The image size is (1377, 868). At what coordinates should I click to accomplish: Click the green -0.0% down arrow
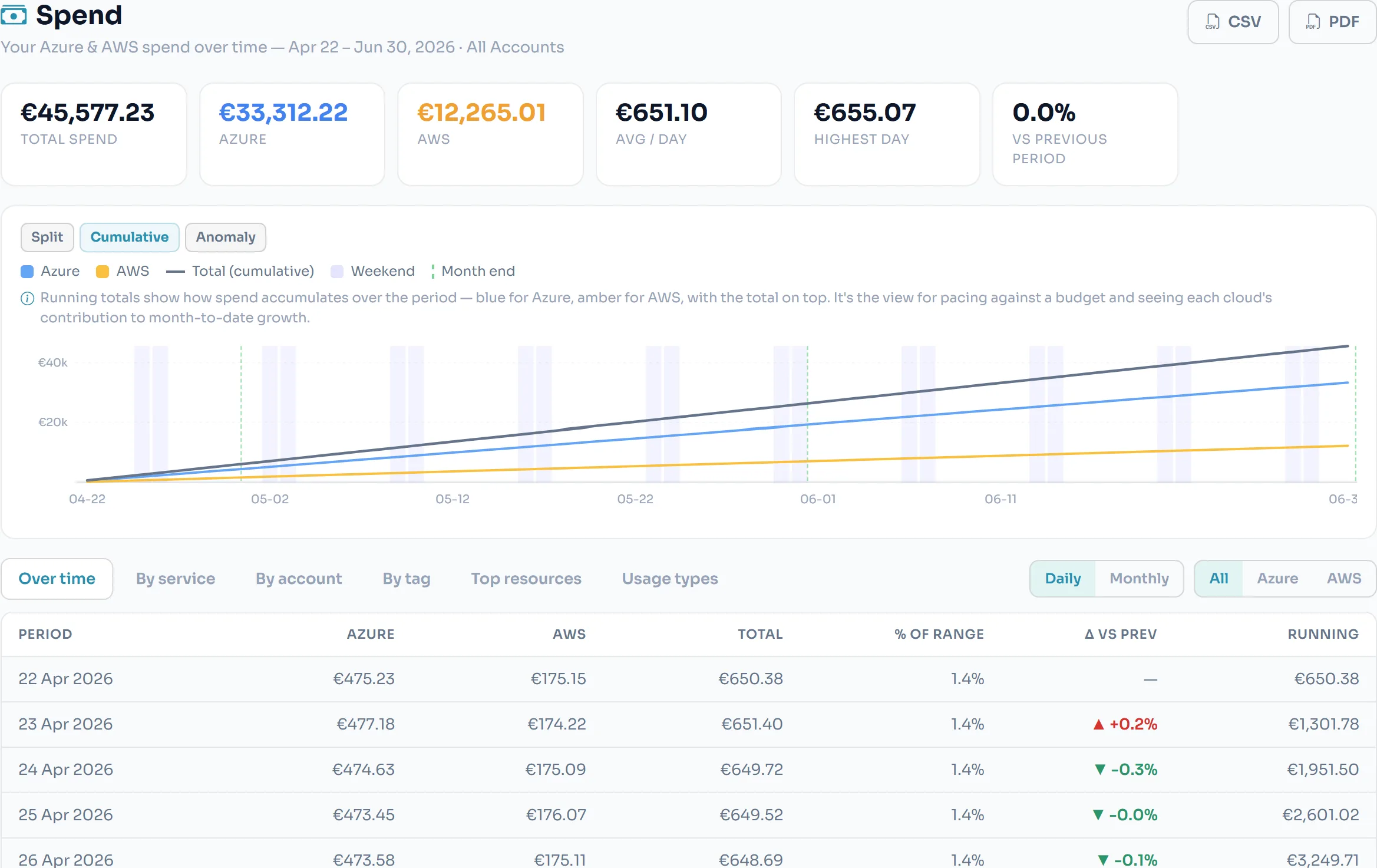(x=1098, y=815)
